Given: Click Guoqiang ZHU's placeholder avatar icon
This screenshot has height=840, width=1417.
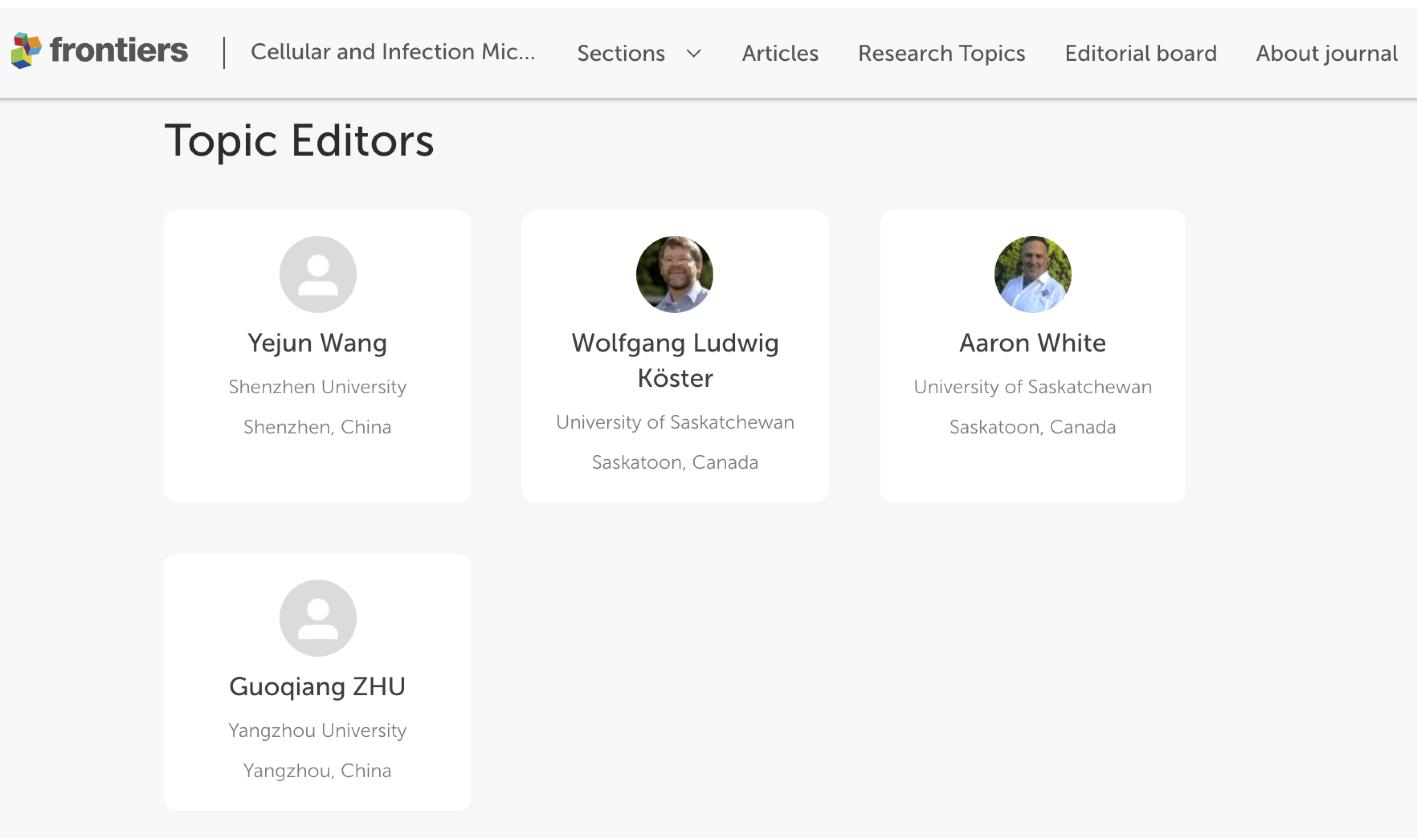Looking at the screenshot, I should [318, 618].
